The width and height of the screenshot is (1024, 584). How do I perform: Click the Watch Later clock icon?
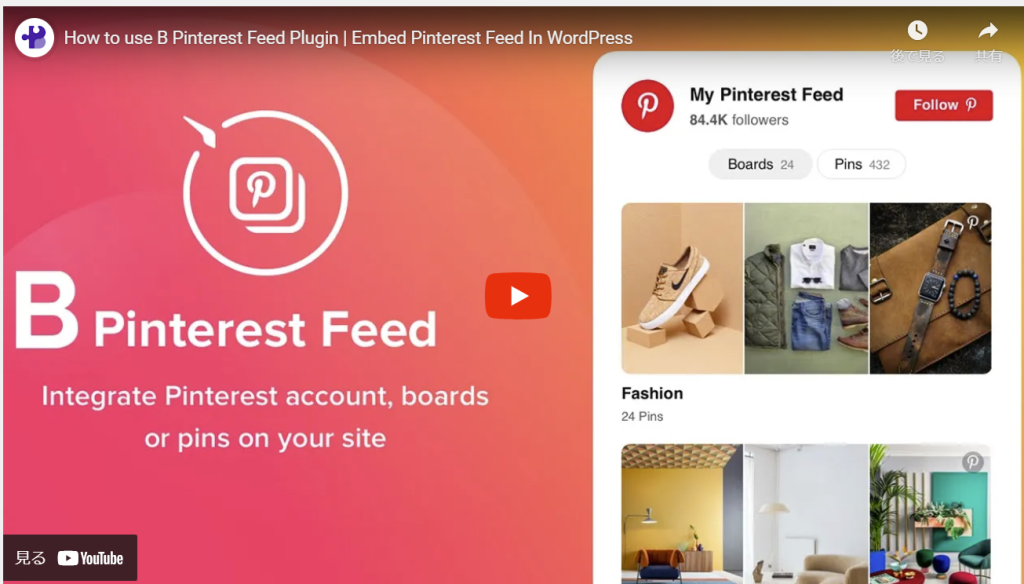pyautogui.click(x=917, y=30)
